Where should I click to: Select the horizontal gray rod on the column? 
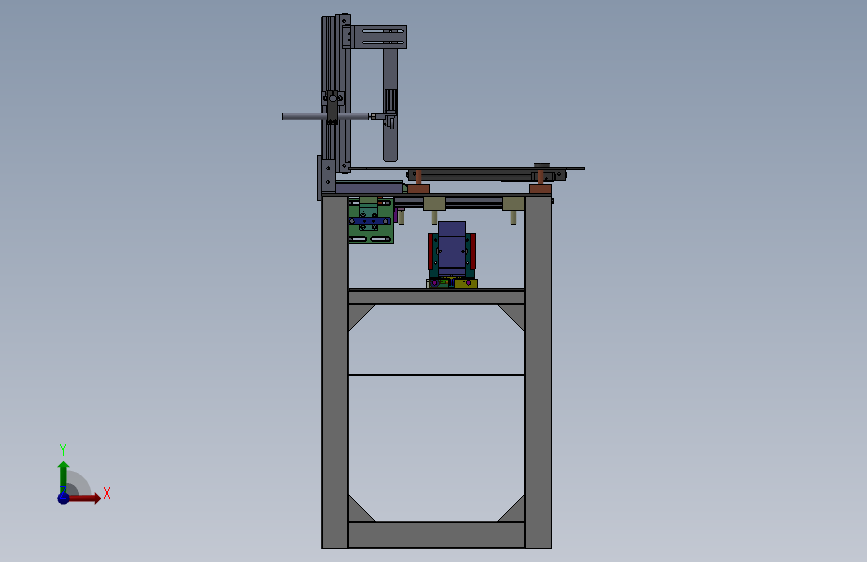[x=325, y=116]
